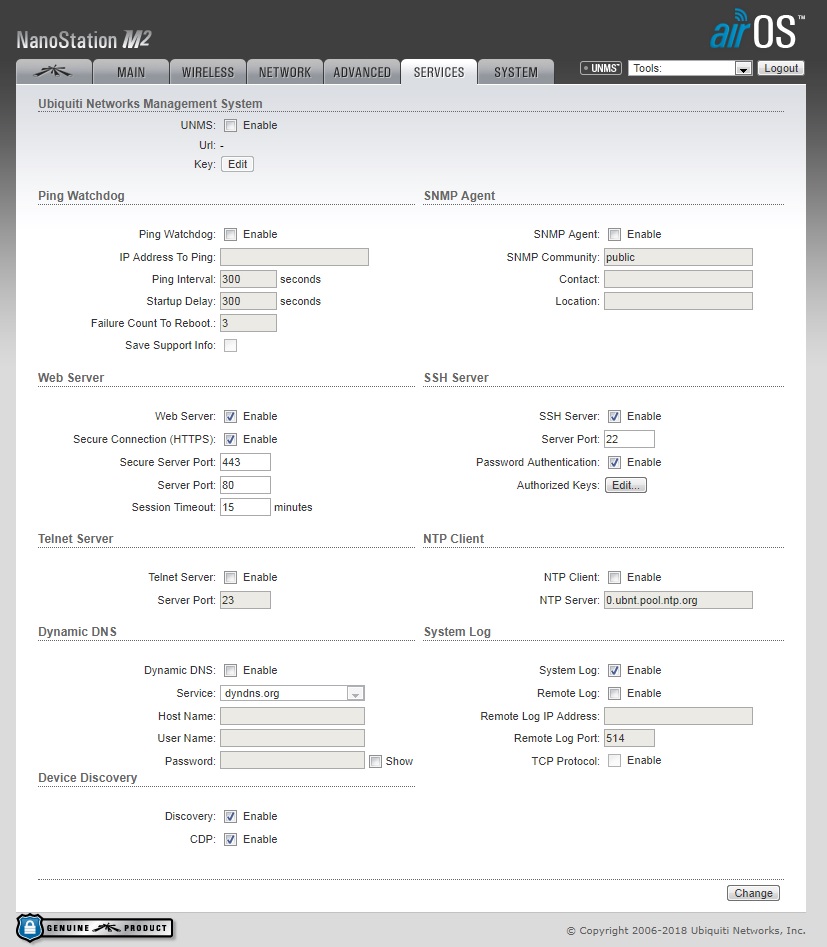Click the SNMP Agent section heading
This screenshot has width=827, height=947.
click(459, 196)
